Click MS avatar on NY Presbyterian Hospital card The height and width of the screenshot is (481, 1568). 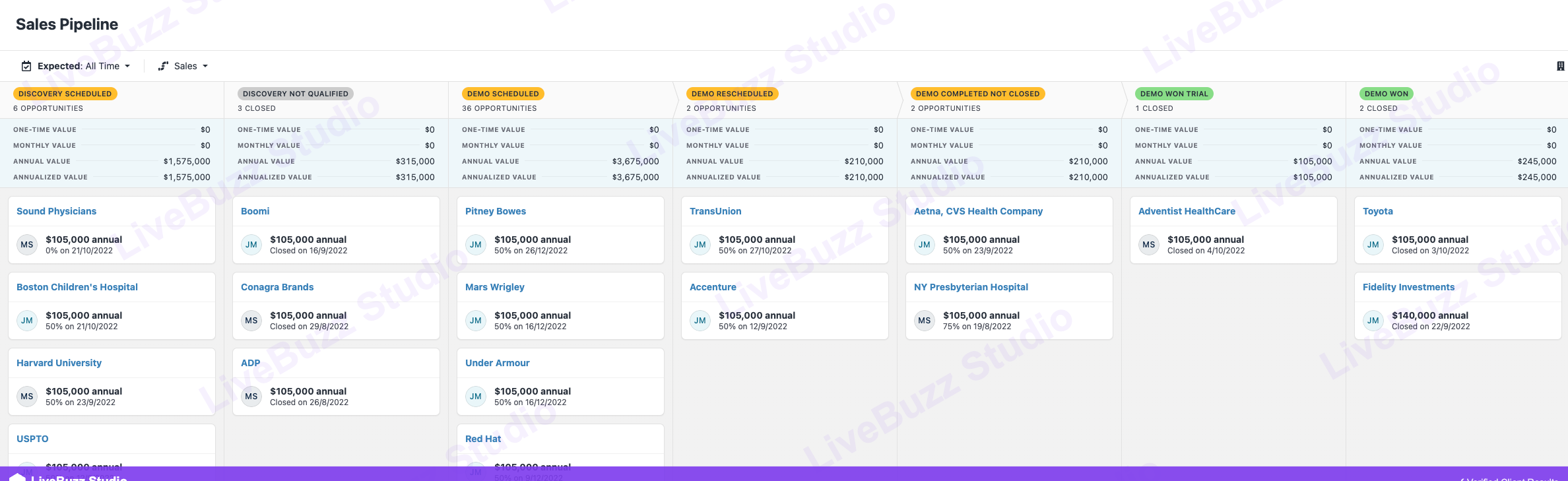[x=925, y=321]
